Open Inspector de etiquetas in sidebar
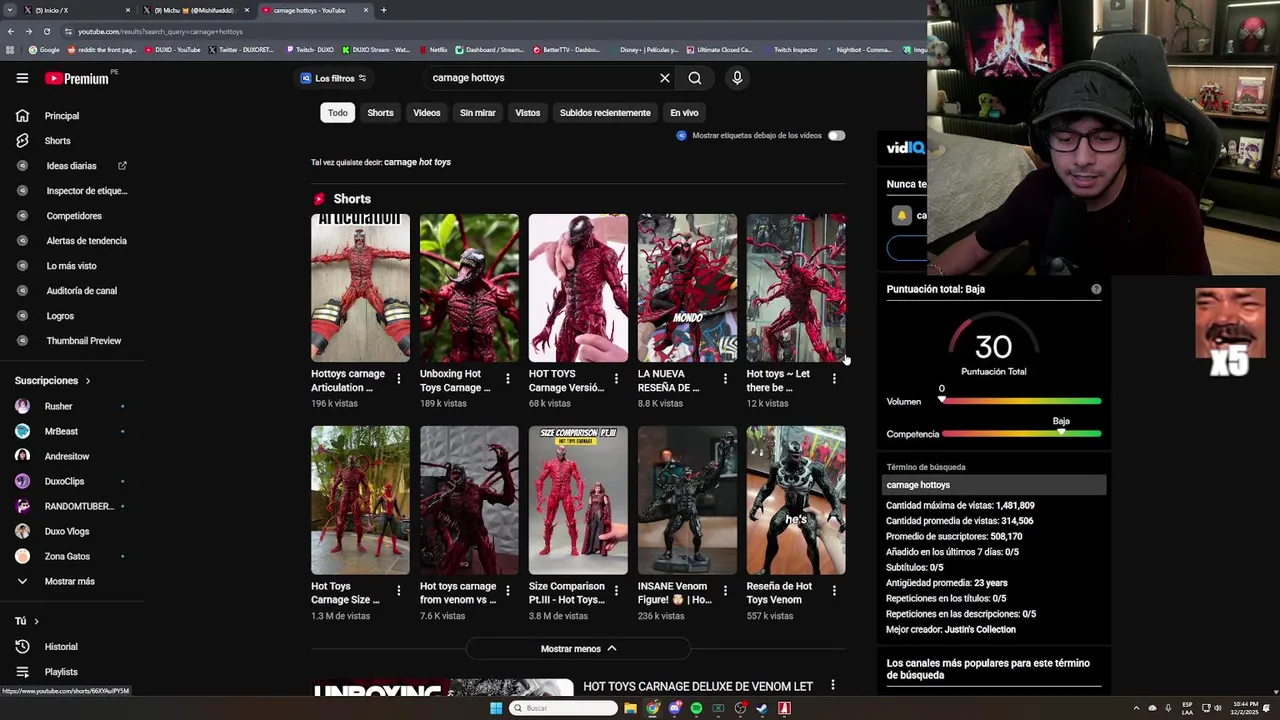1280x720 pixels. coord(86,191)
